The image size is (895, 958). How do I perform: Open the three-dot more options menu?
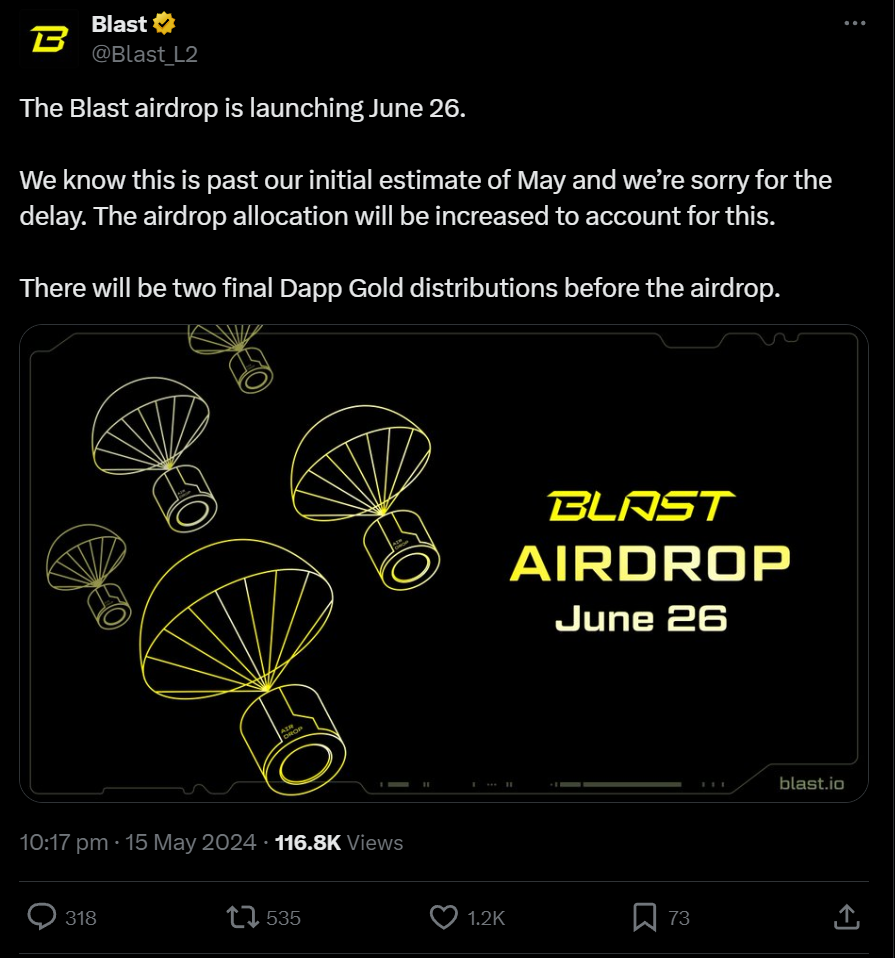point(854,23)
